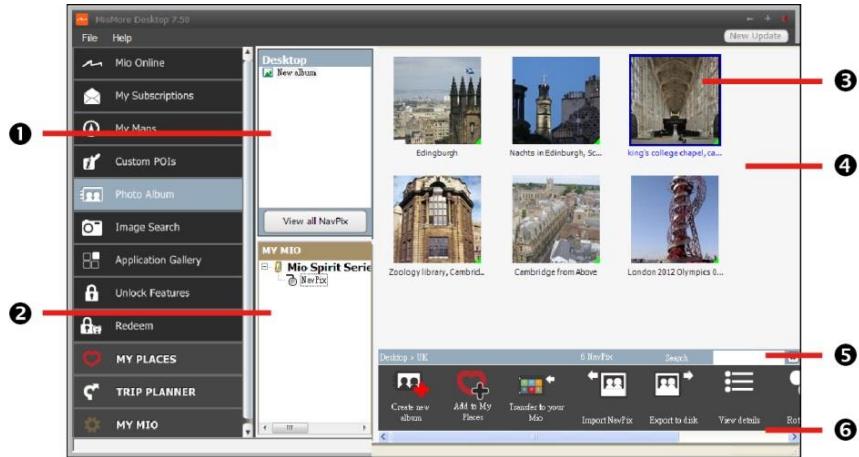This screenshot has width=859, height=457.
Task: Click MY MIO panel left scroll arrow
Action: click(265, 427)
